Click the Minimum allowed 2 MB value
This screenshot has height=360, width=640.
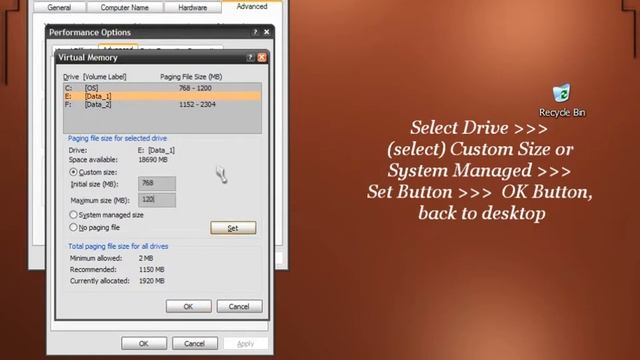tap(146, 258)
